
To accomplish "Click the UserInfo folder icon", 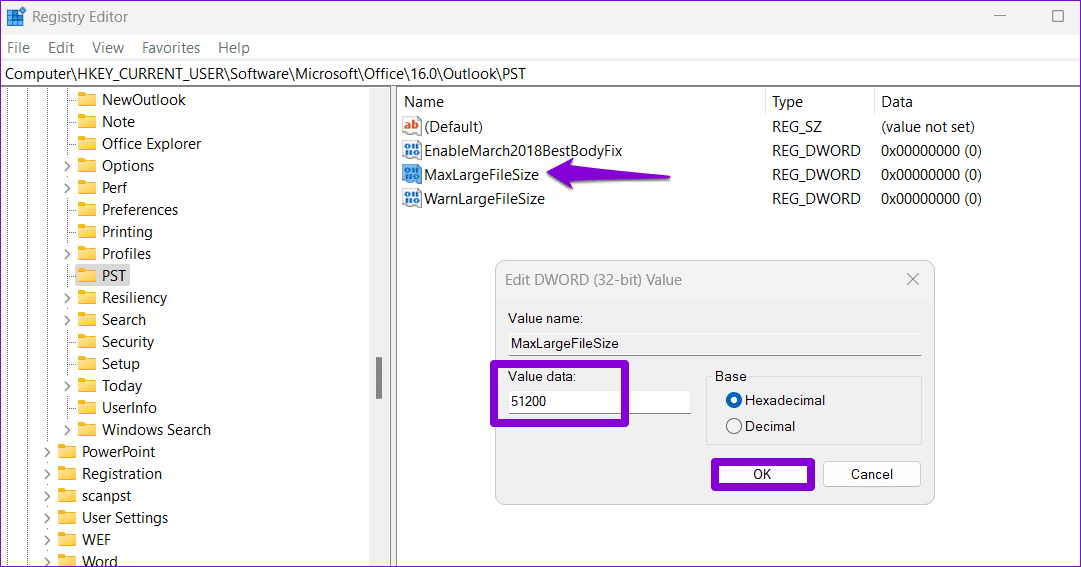I will pyautogui.click(x=87, y=408).
